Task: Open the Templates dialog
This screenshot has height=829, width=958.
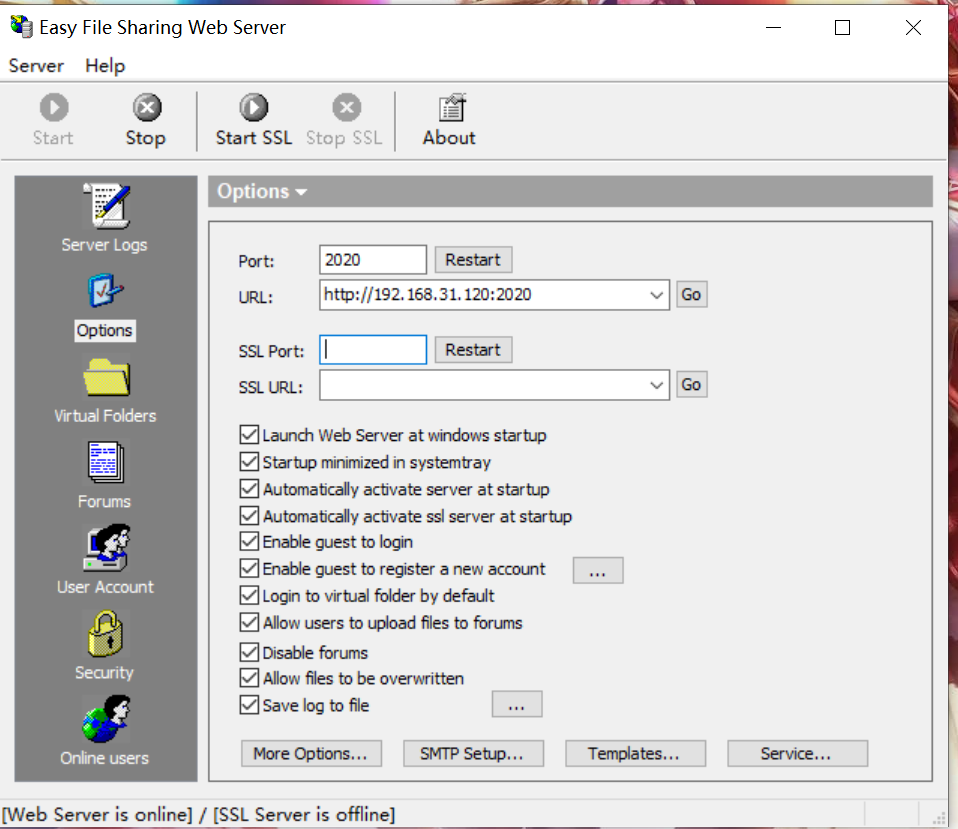Action: click(x=635, y=753)
